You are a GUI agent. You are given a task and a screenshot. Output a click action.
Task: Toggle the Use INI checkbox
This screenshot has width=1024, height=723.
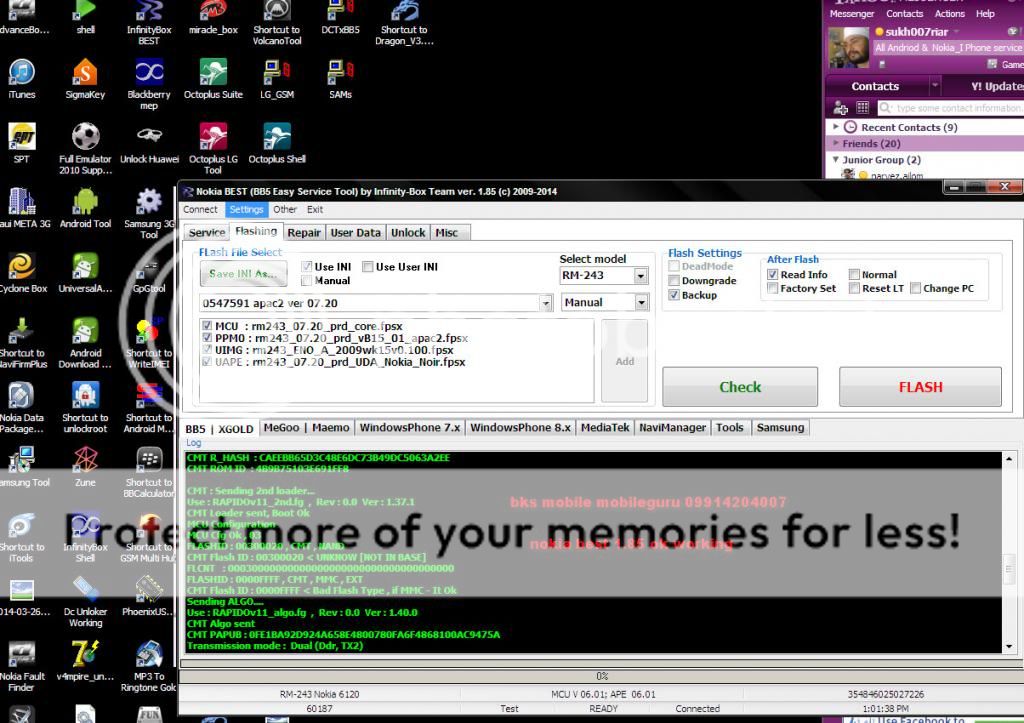(x=306, y=266)
